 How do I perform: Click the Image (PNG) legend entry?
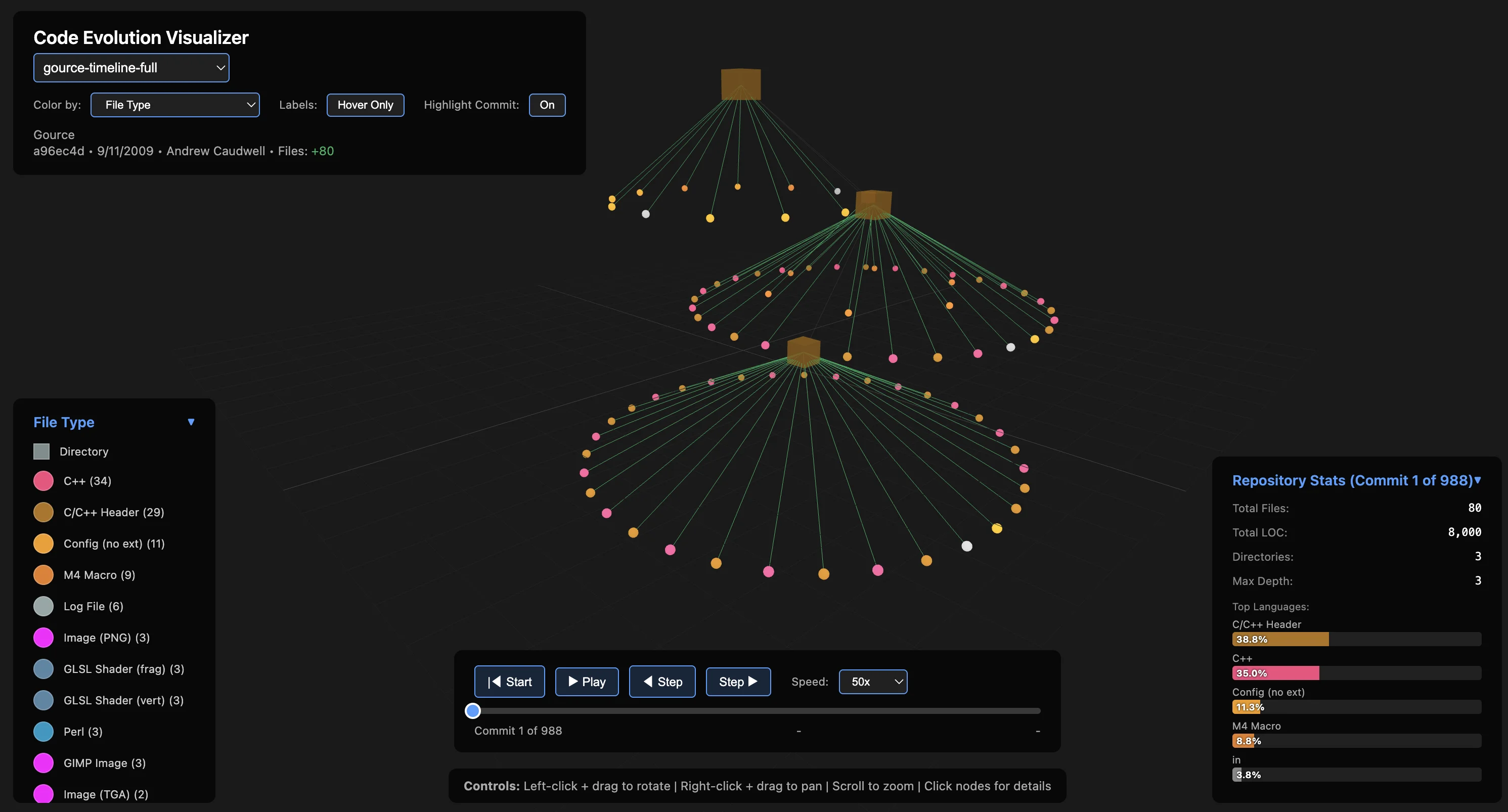click(x=43, y=637)
